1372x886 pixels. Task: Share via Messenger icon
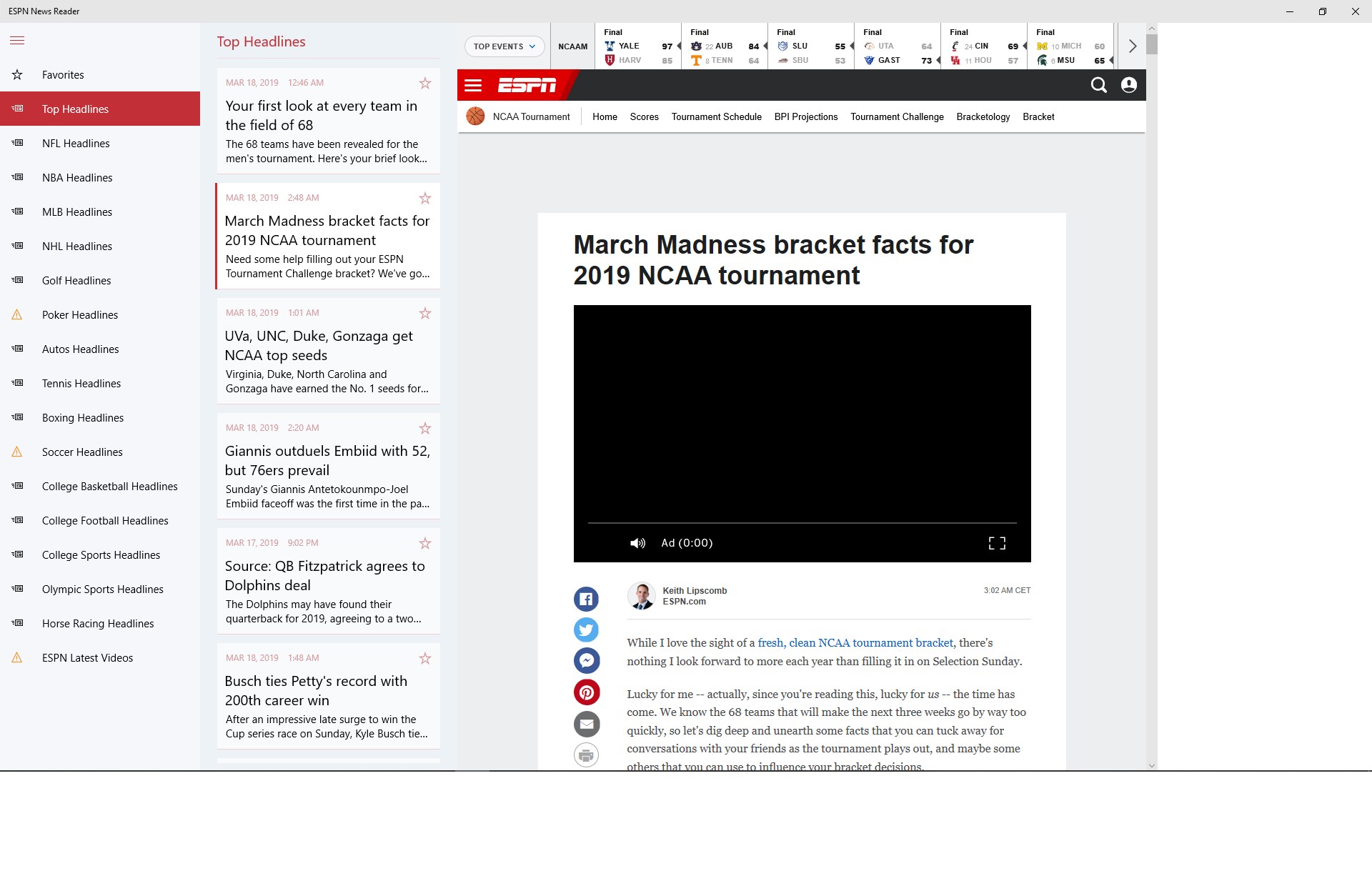[x=586, y=661]
